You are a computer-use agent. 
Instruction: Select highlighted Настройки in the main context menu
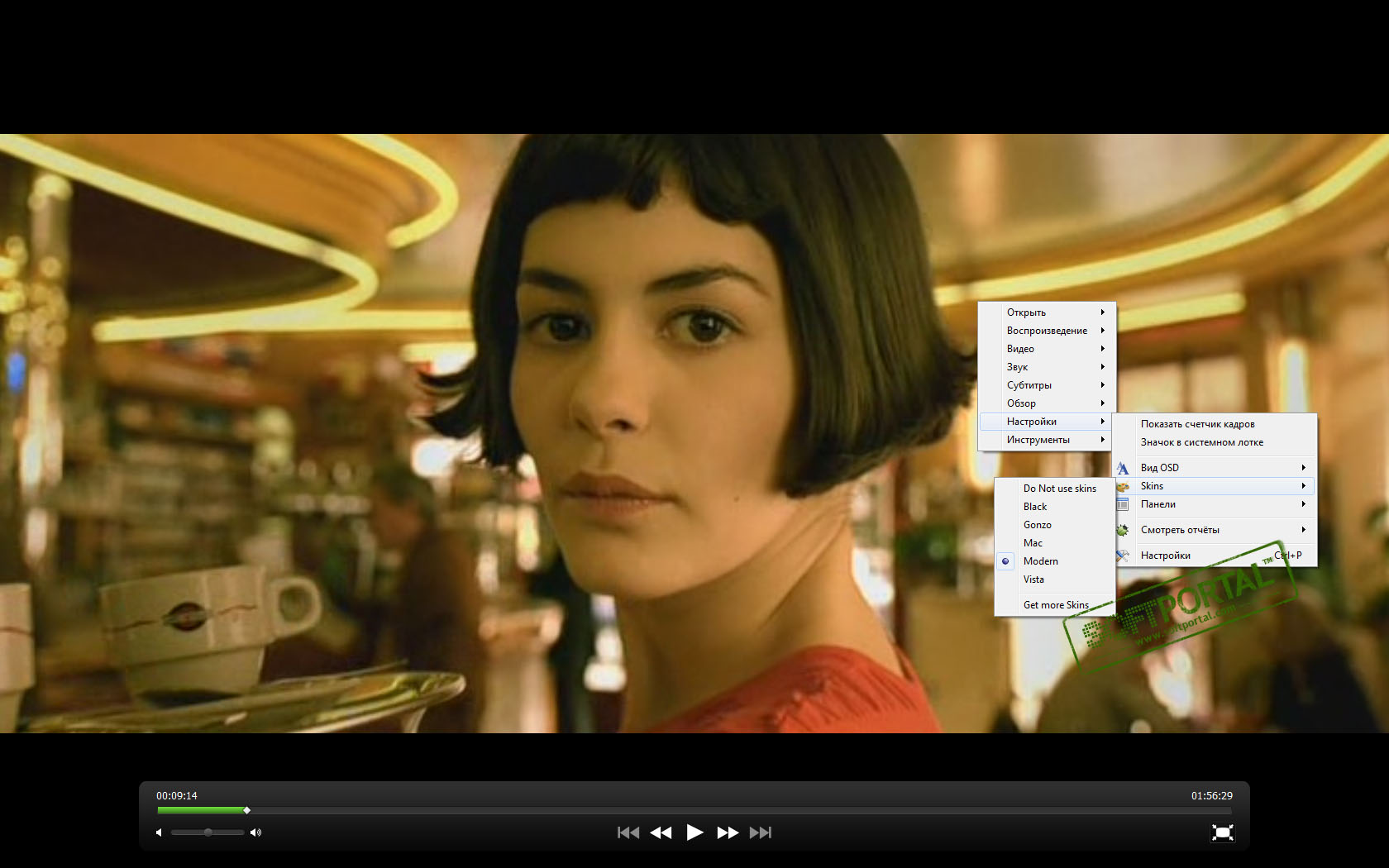(x=1047, y=422)
